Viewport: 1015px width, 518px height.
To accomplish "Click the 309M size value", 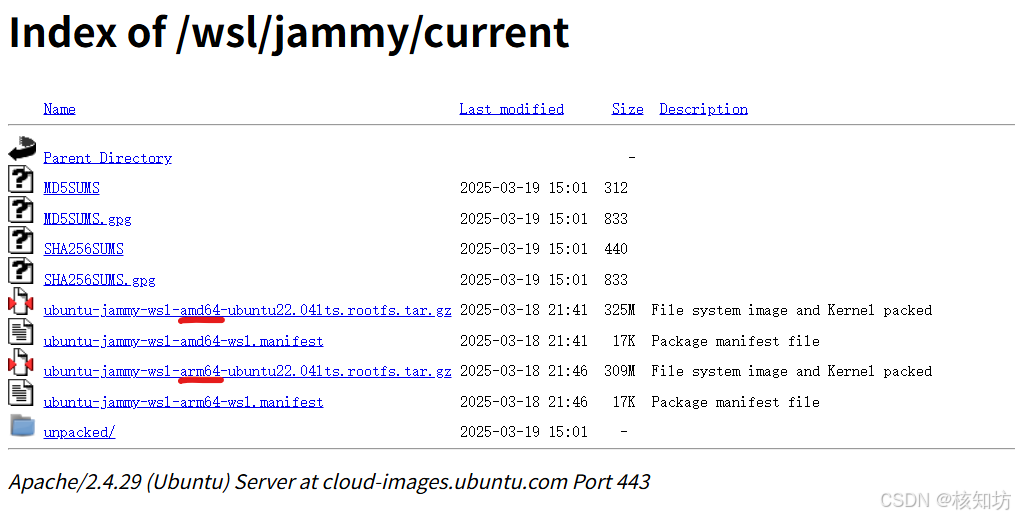I will [x=619, y=371].
